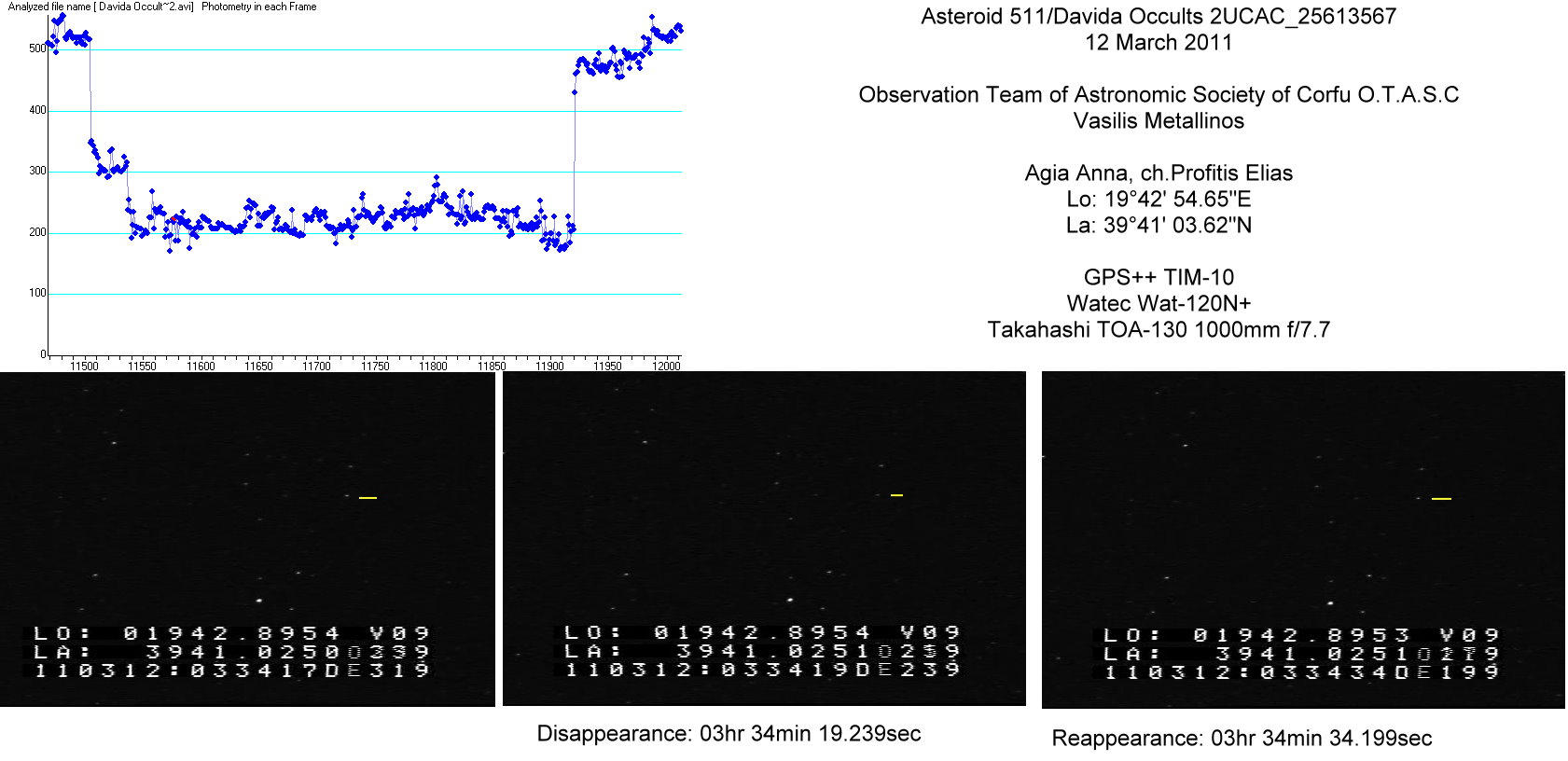1568x761 pixels.
Task: Click frame number 11500 on x-axis
Action: (84, 367)
